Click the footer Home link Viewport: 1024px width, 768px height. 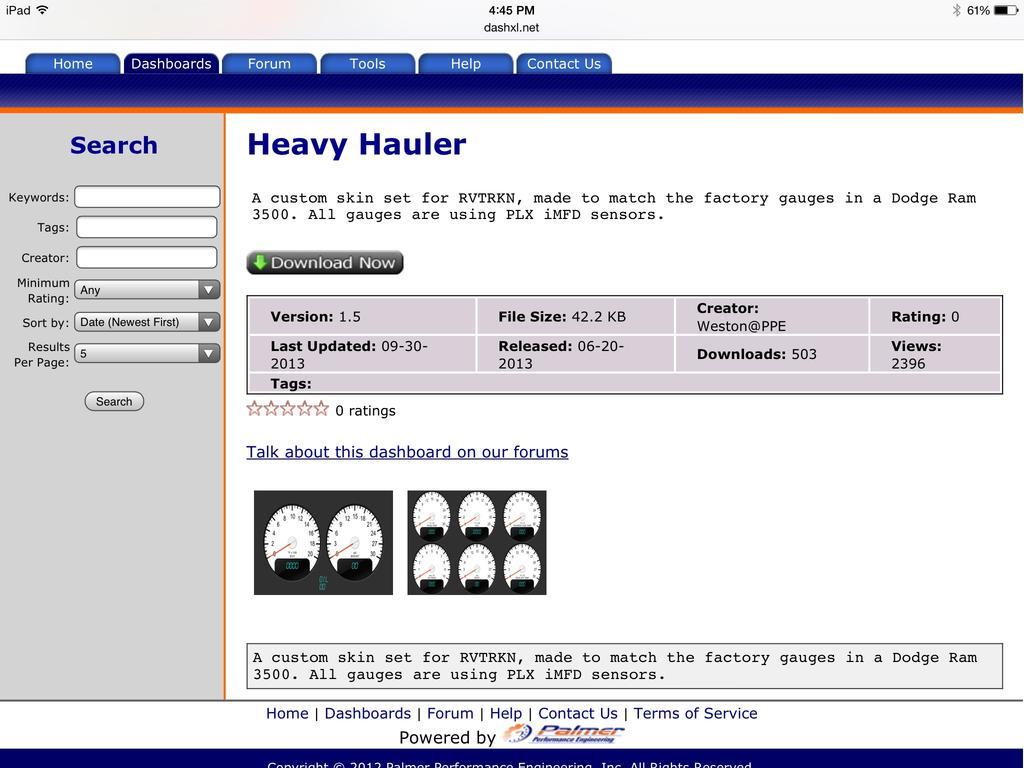pyautogui.click(x=287, y=713)
